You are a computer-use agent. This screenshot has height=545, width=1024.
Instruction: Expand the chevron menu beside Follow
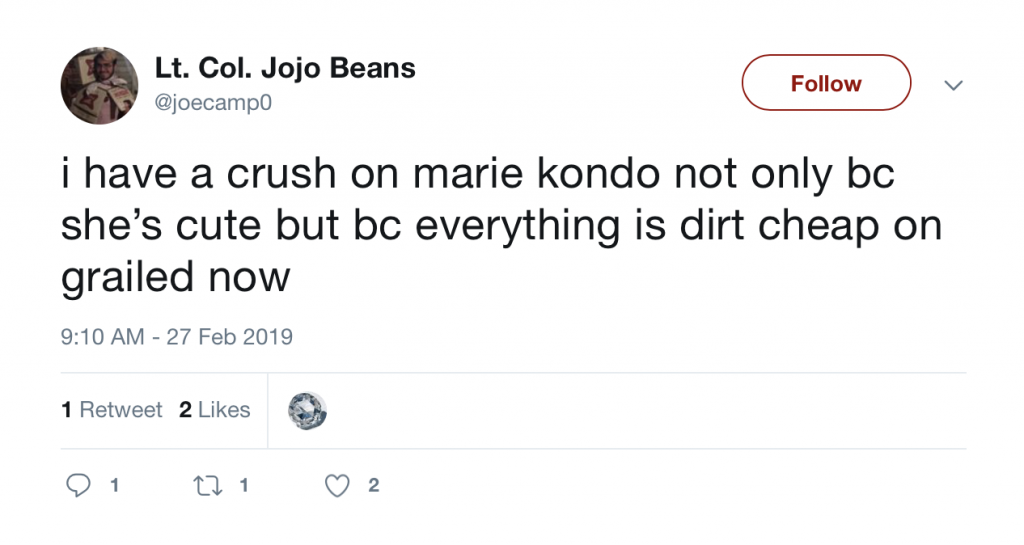[x=953, y=85]
